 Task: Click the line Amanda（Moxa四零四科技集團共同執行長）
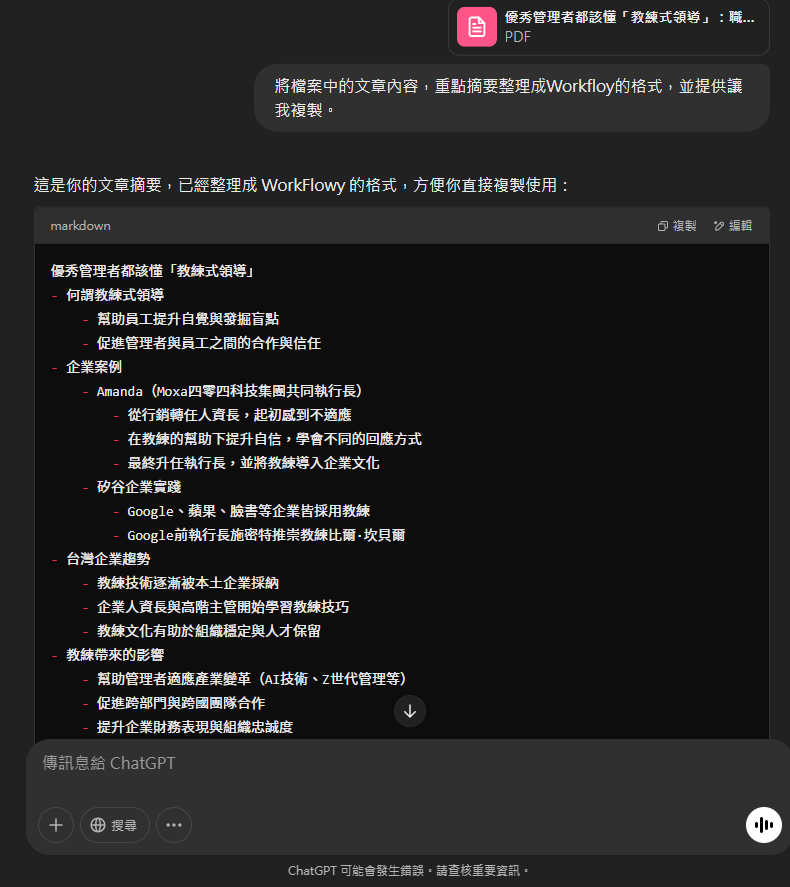(x=230, y=391)
